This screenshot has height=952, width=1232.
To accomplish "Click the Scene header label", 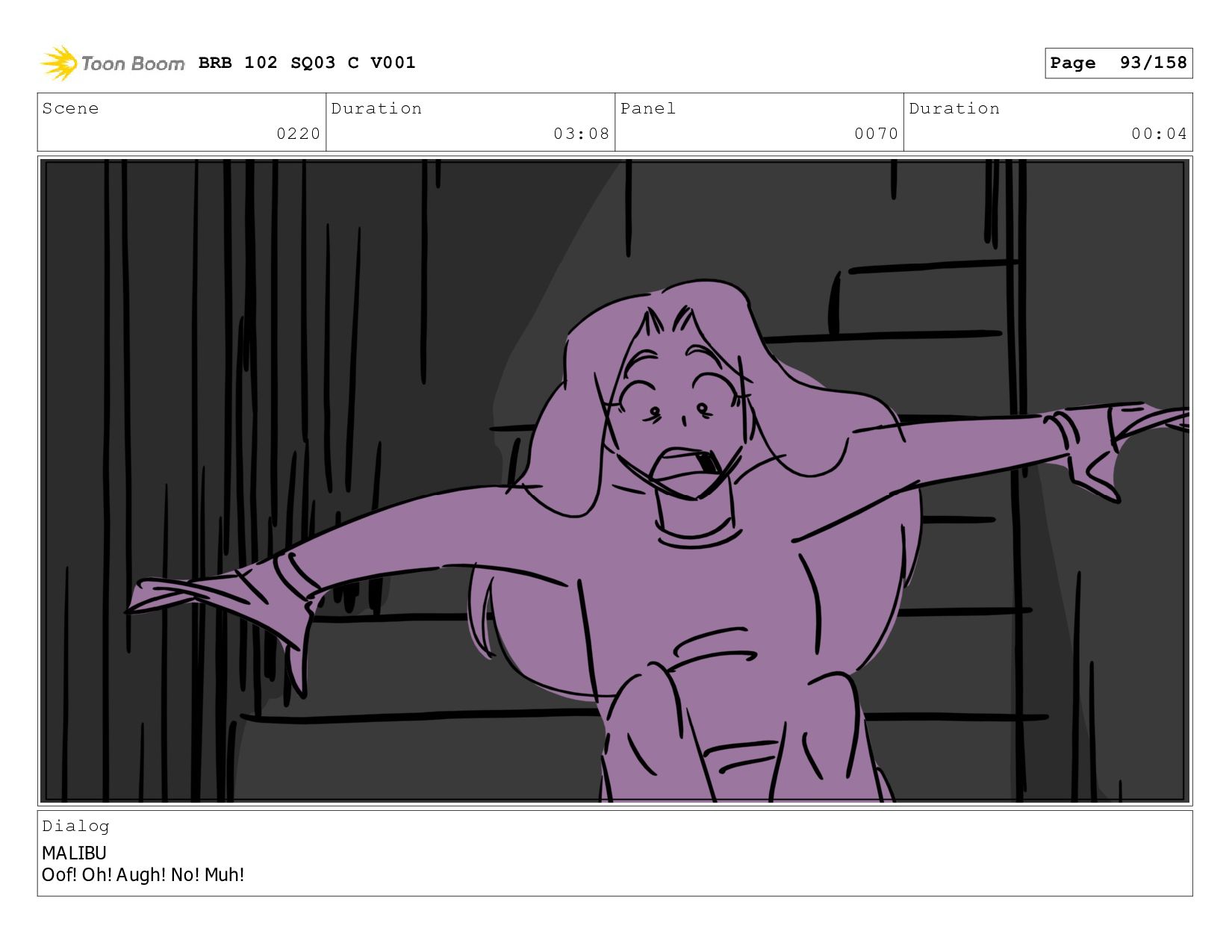I will (x=70, y=108).
